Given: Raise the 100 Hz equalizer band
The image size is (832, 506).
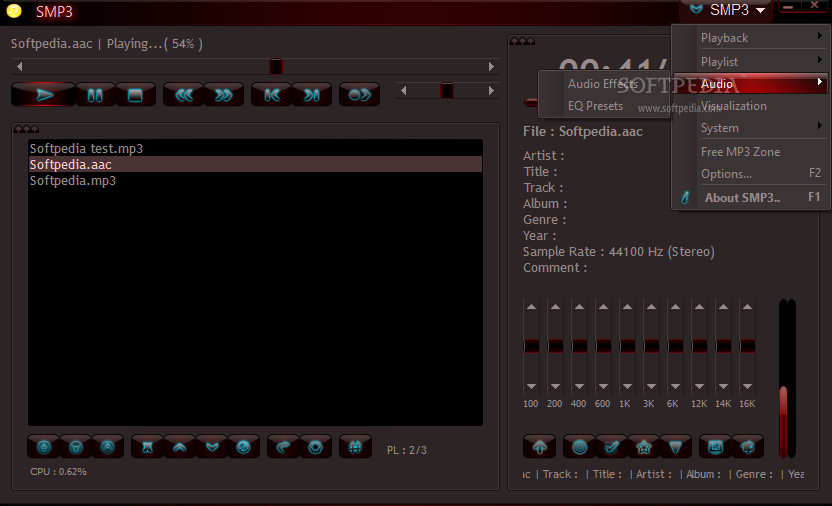Looking at the screenshot, I should tap(531, 307).
